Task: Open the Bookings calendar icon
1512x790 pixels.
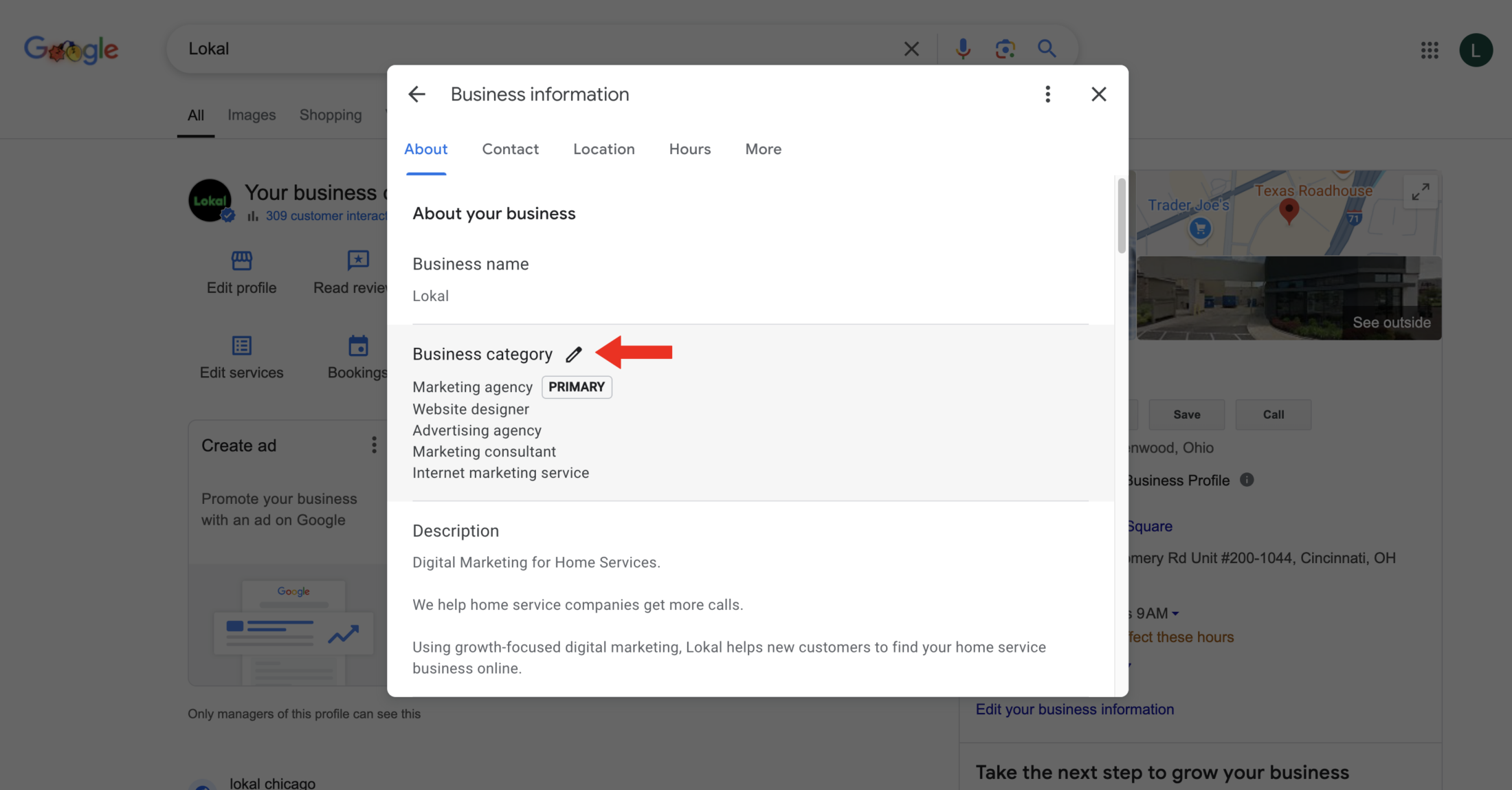Action: tap(357, 346)
